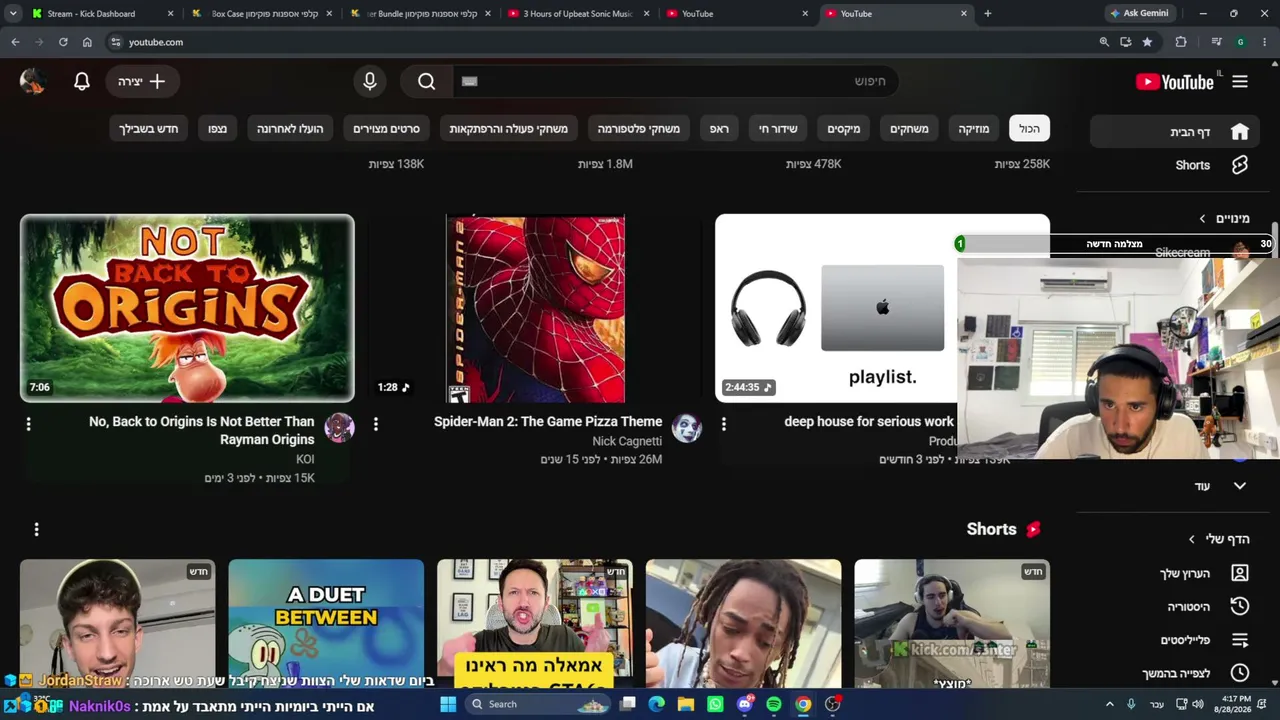Select the משחקי פלטפורמה filter chip
This screenshot has height=720, width=1280.
(639, 129)
